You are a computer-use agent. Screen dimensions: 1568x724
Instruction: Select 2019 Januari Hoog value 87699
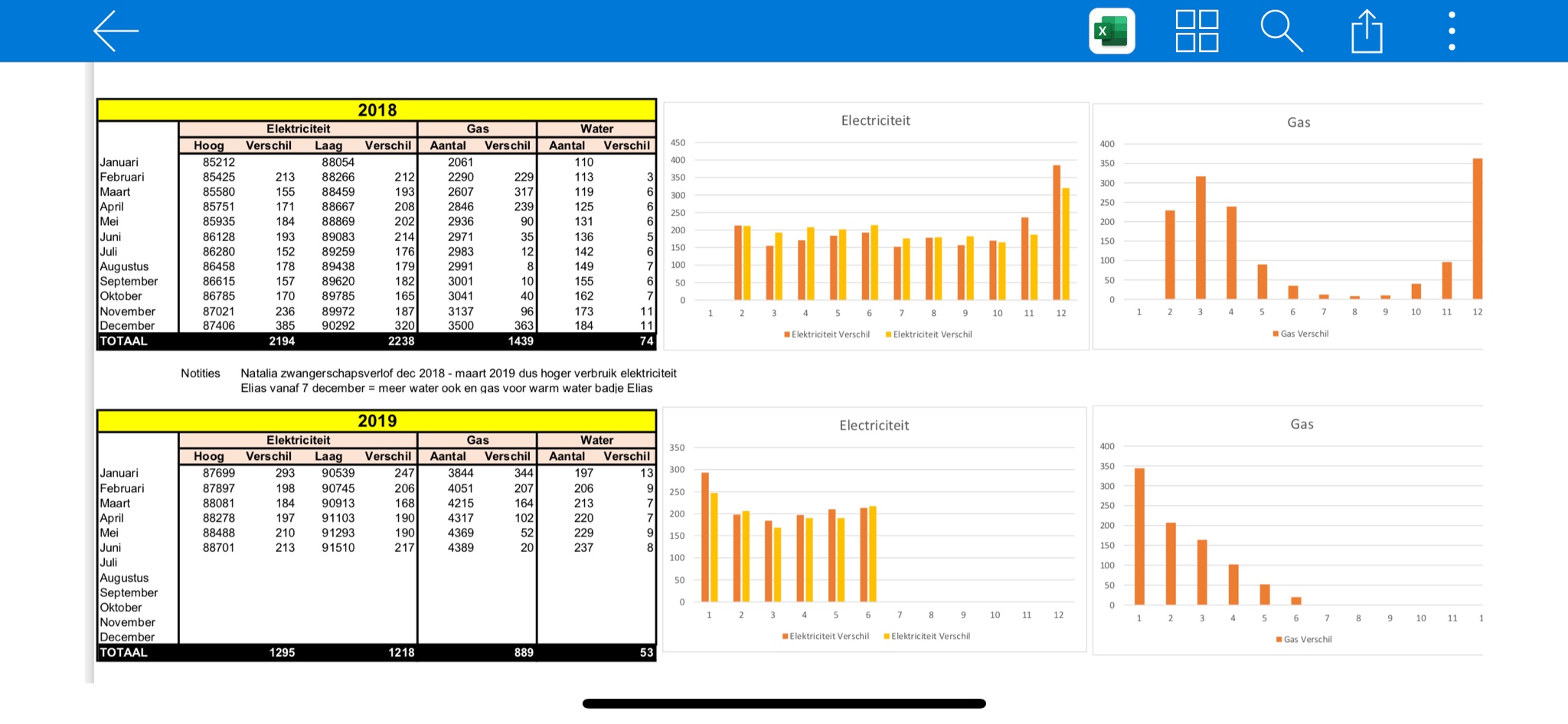click(x=219, y=473)
